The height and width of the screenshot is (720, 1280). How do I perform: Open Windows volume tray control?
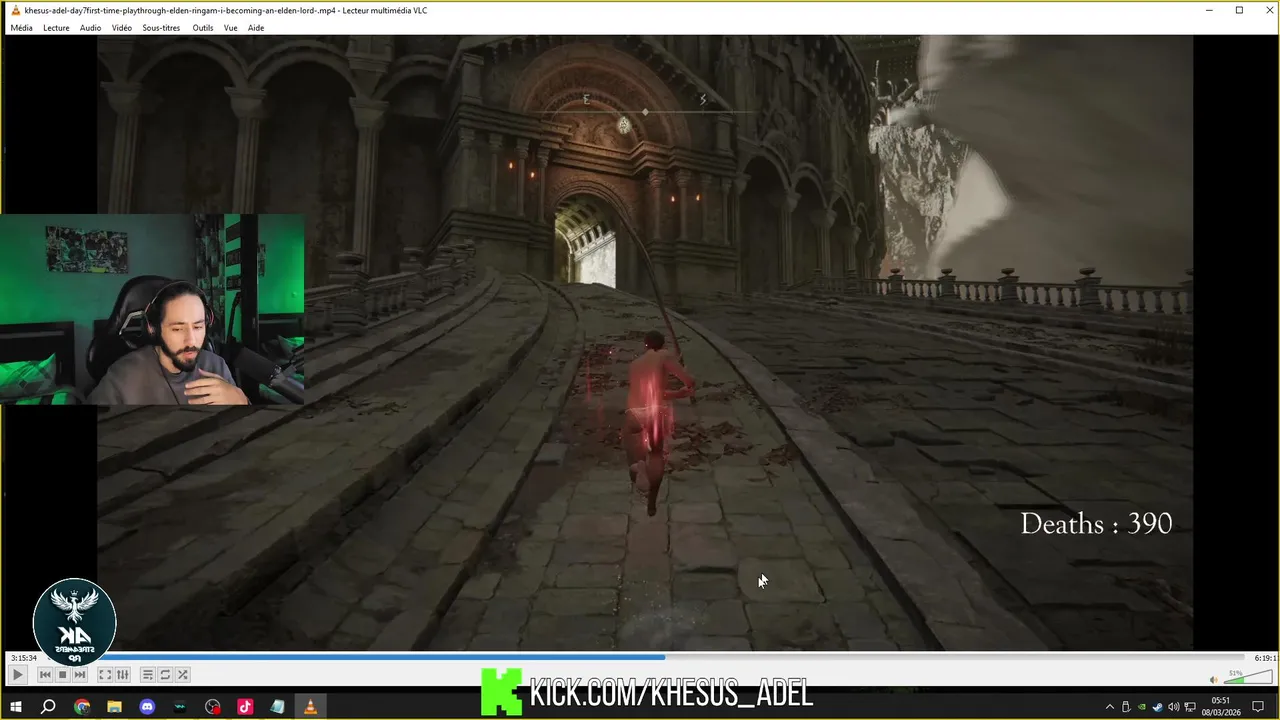point(1174,707)
